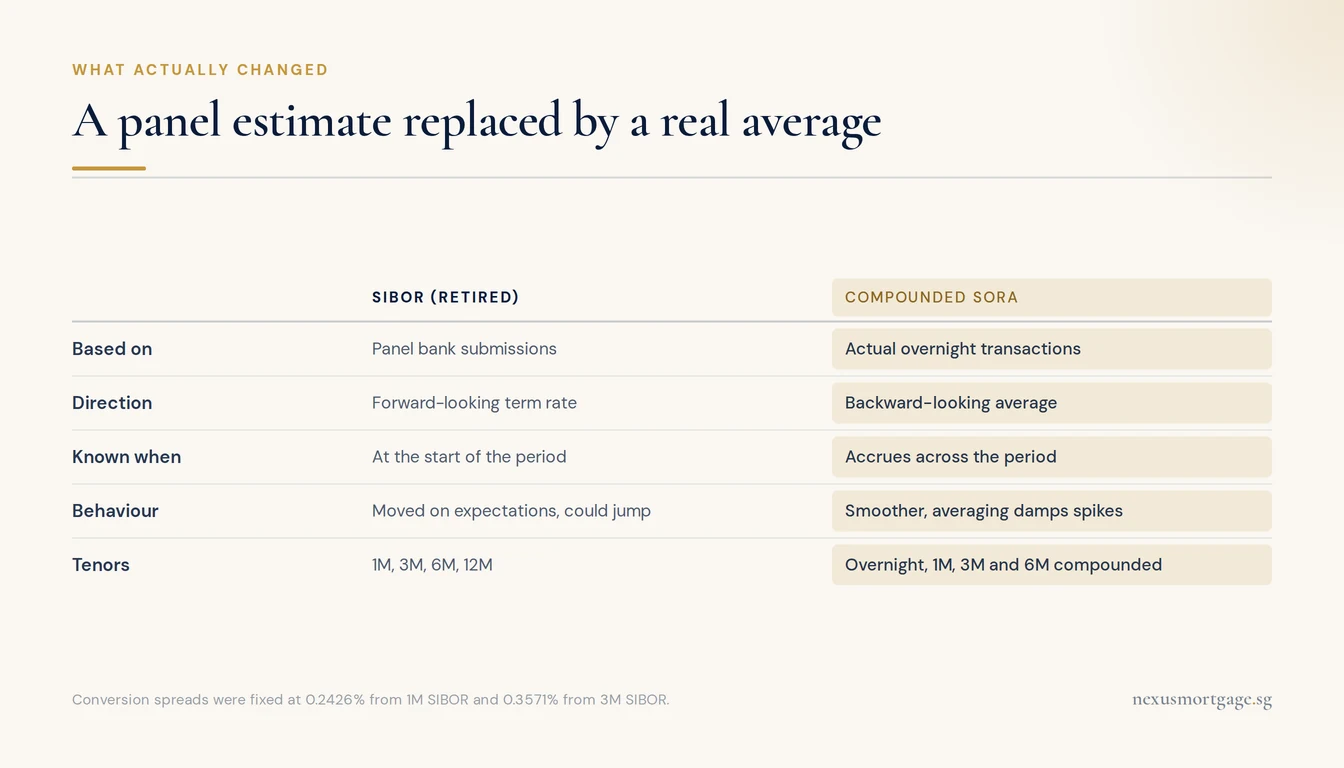Click the conversion spreads footnote text
The height and width of the screenshot is (768, 1344).
pyautogui.click(x=371, y=700)
